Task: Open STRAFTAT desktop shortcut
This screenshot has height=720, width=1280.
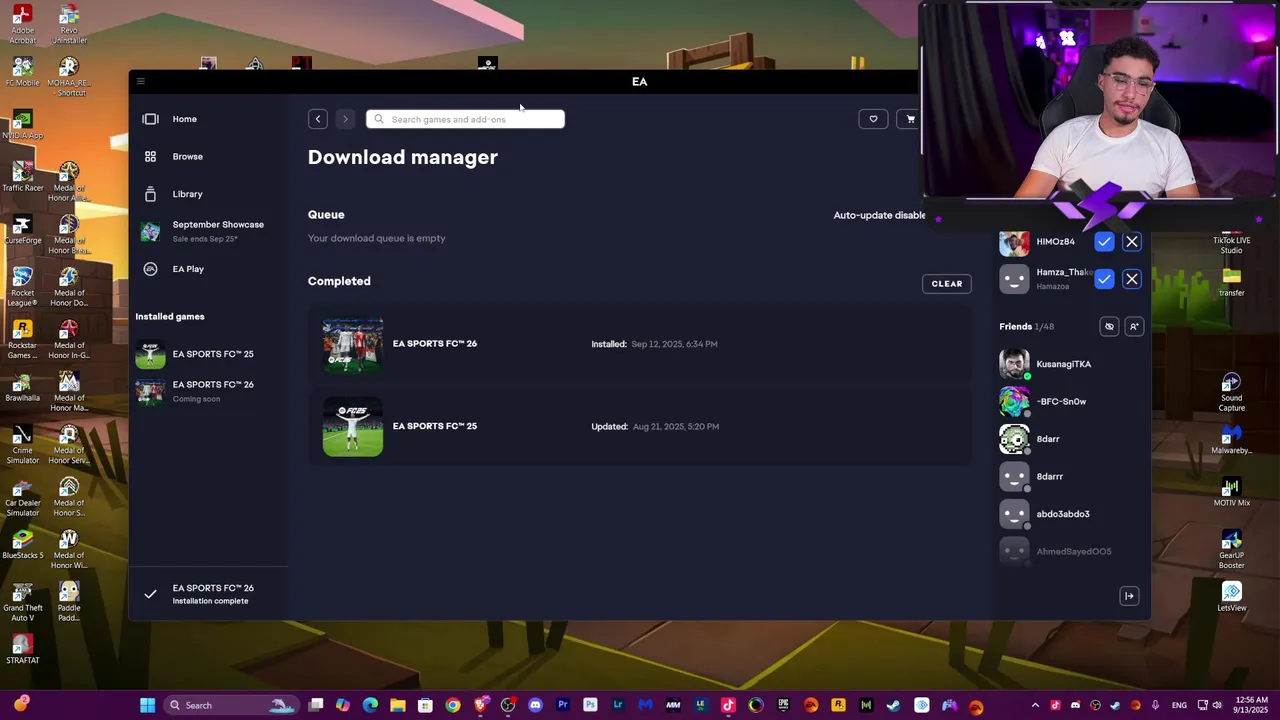Action: coord(22,650)
